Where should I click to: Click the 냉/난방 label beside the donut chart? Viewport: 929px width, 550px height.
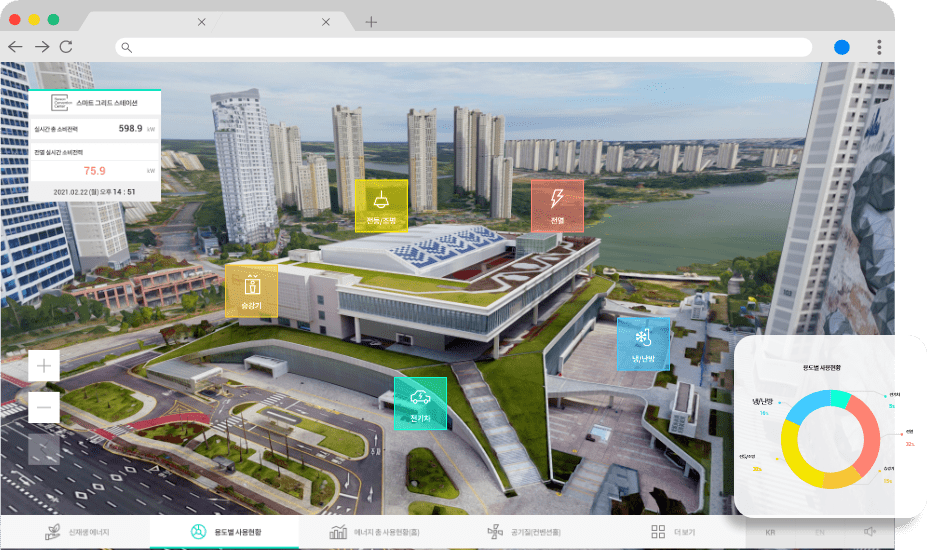pos(763,401)
